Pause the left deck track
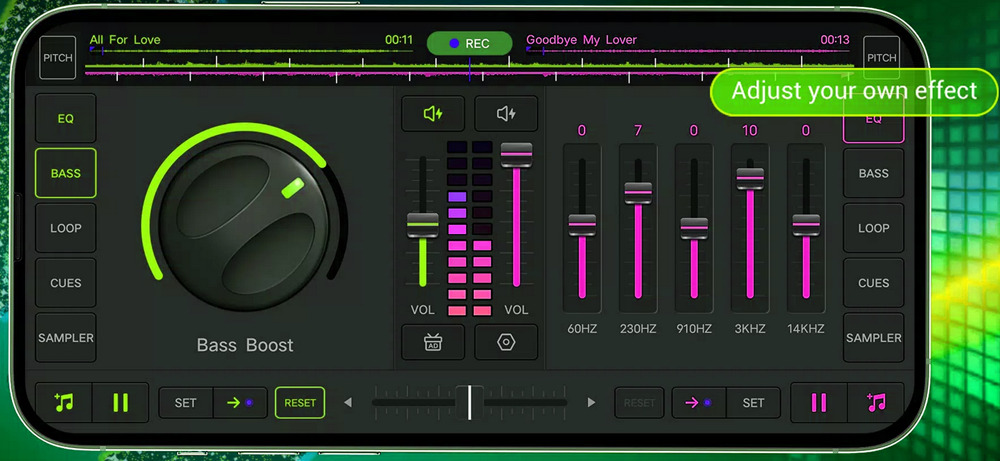This screenshot has width=1000, height=461. [x=121, y=403]
